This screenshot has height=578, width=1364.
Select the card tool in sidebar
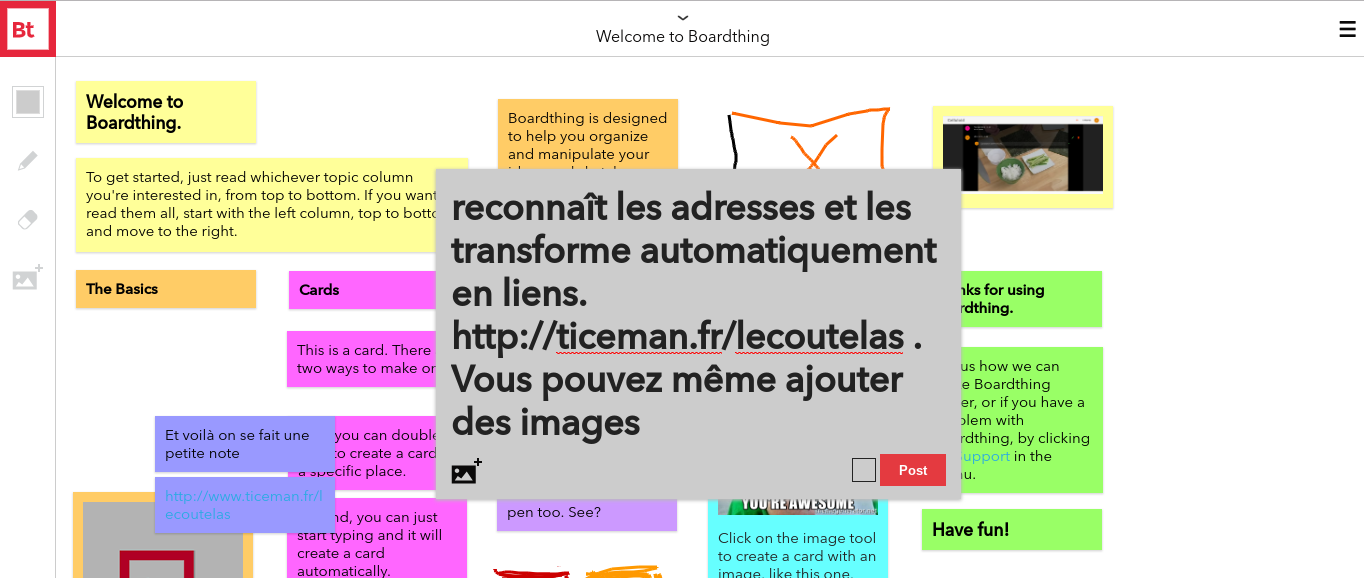click(x=28, y=102)
